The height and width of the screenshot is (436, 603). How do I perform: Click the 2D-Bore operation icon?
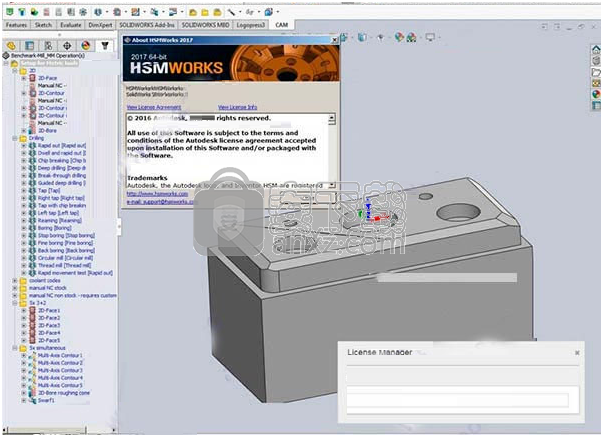pyautogui.click(x=33, y=131)
